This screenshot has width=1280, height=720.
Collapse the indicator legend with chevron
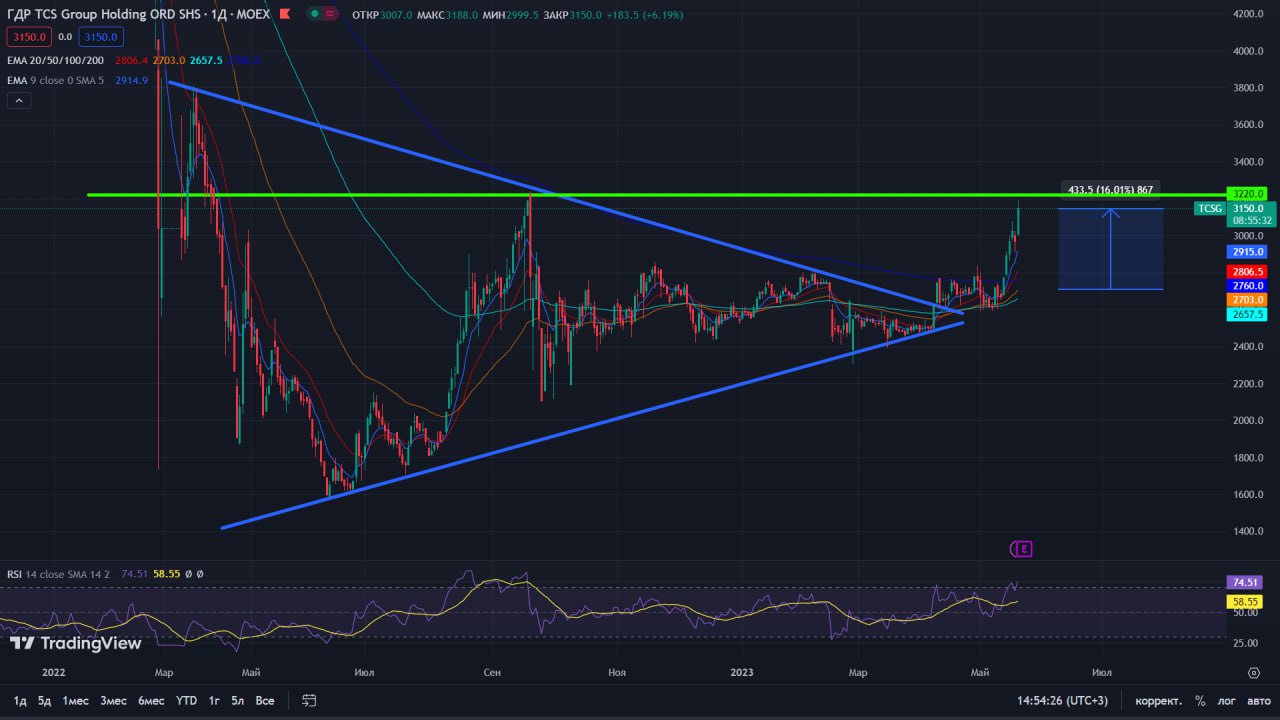tap(19, 100)
